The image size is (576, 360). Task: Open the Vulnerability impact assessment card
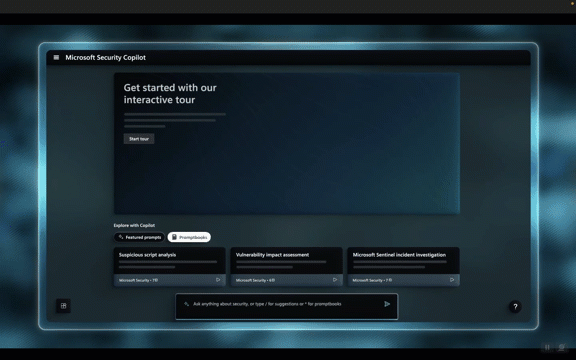(287, 267)
